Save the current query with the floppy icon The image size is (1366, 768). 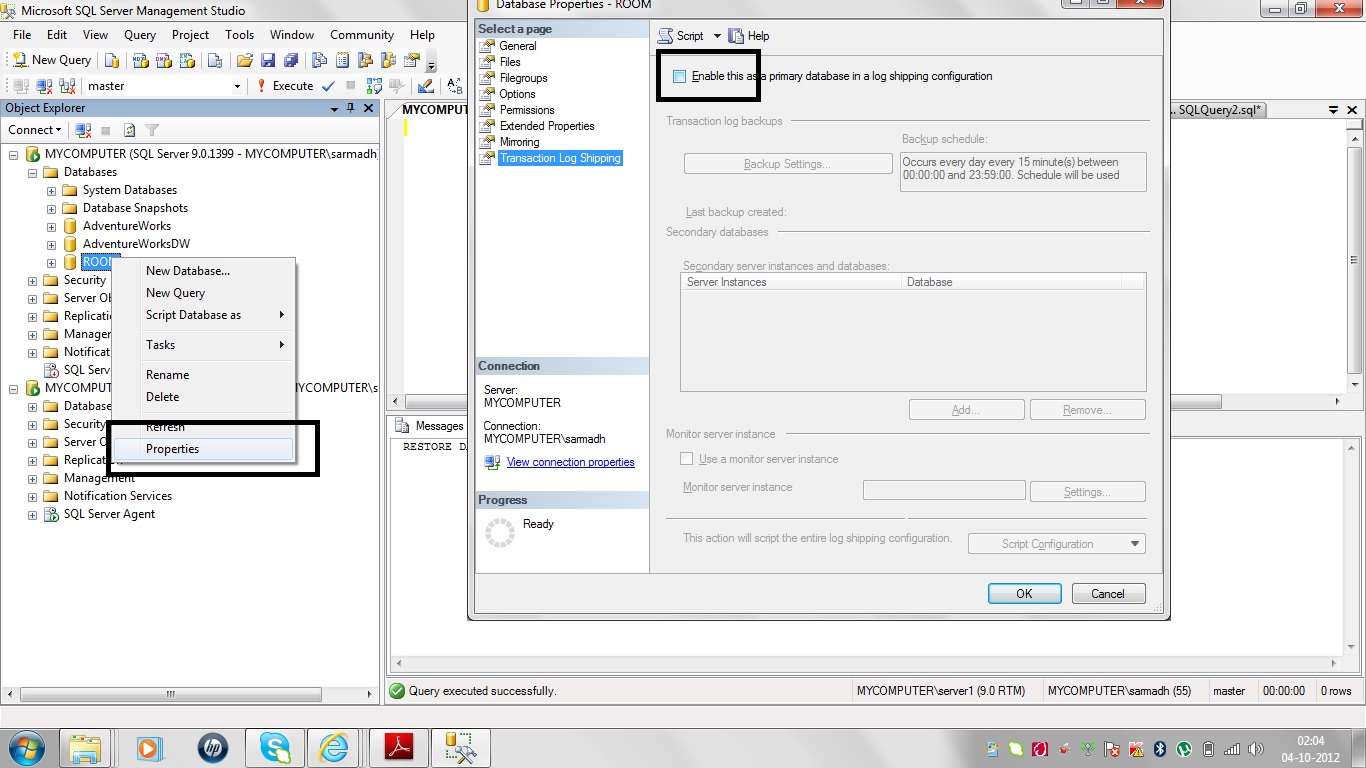tap(268, 60)
